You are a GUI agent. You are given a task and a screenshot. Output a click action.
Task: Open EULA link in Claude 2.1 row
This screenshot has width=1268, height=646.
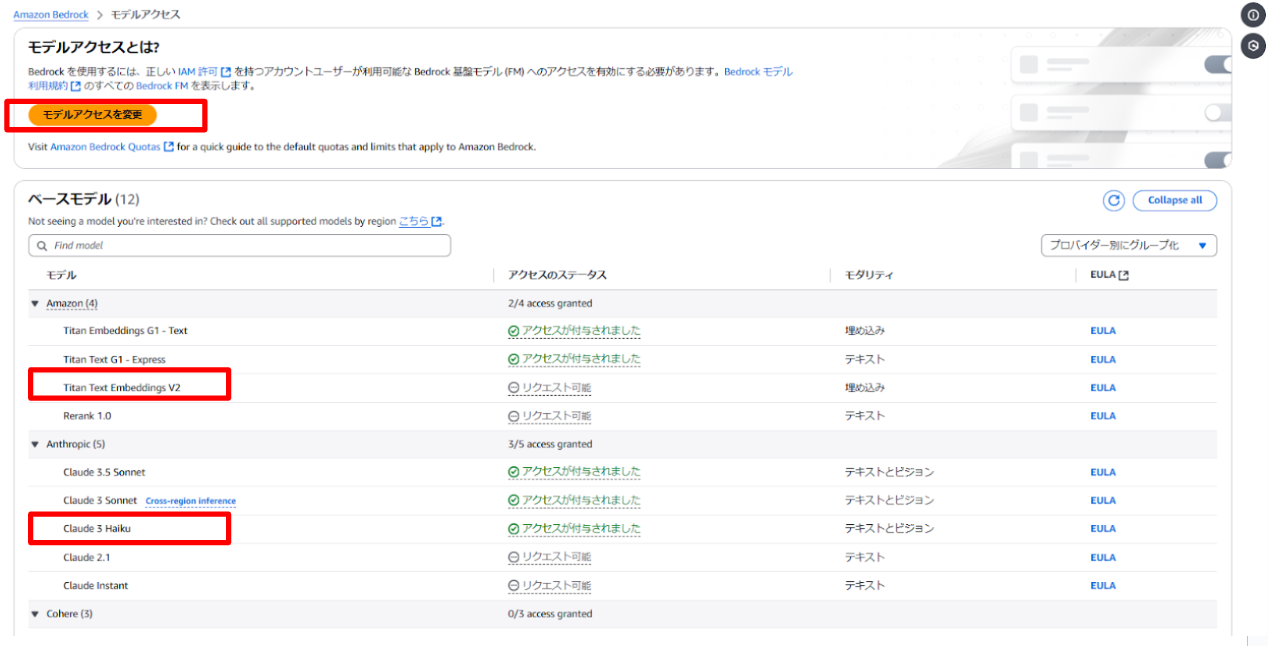[x=1103, y=558]
